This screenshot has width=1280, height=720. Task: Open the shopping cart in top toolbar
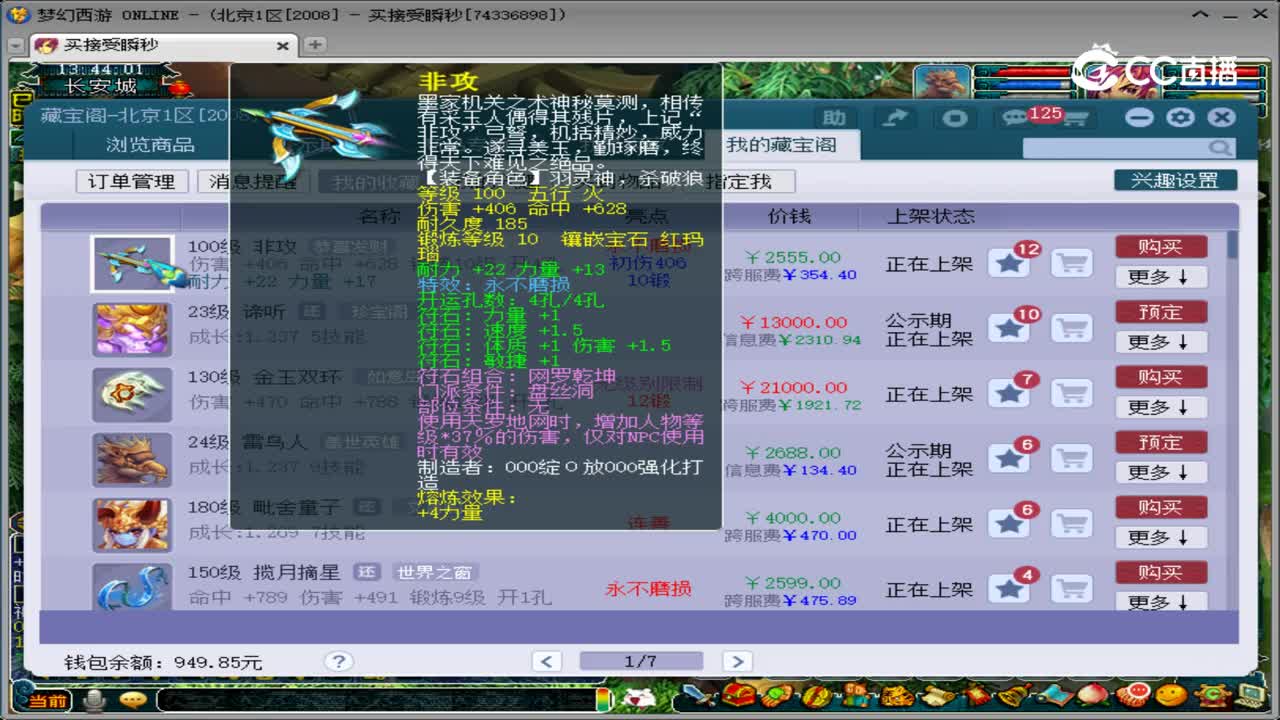(x=1075, y=118)
